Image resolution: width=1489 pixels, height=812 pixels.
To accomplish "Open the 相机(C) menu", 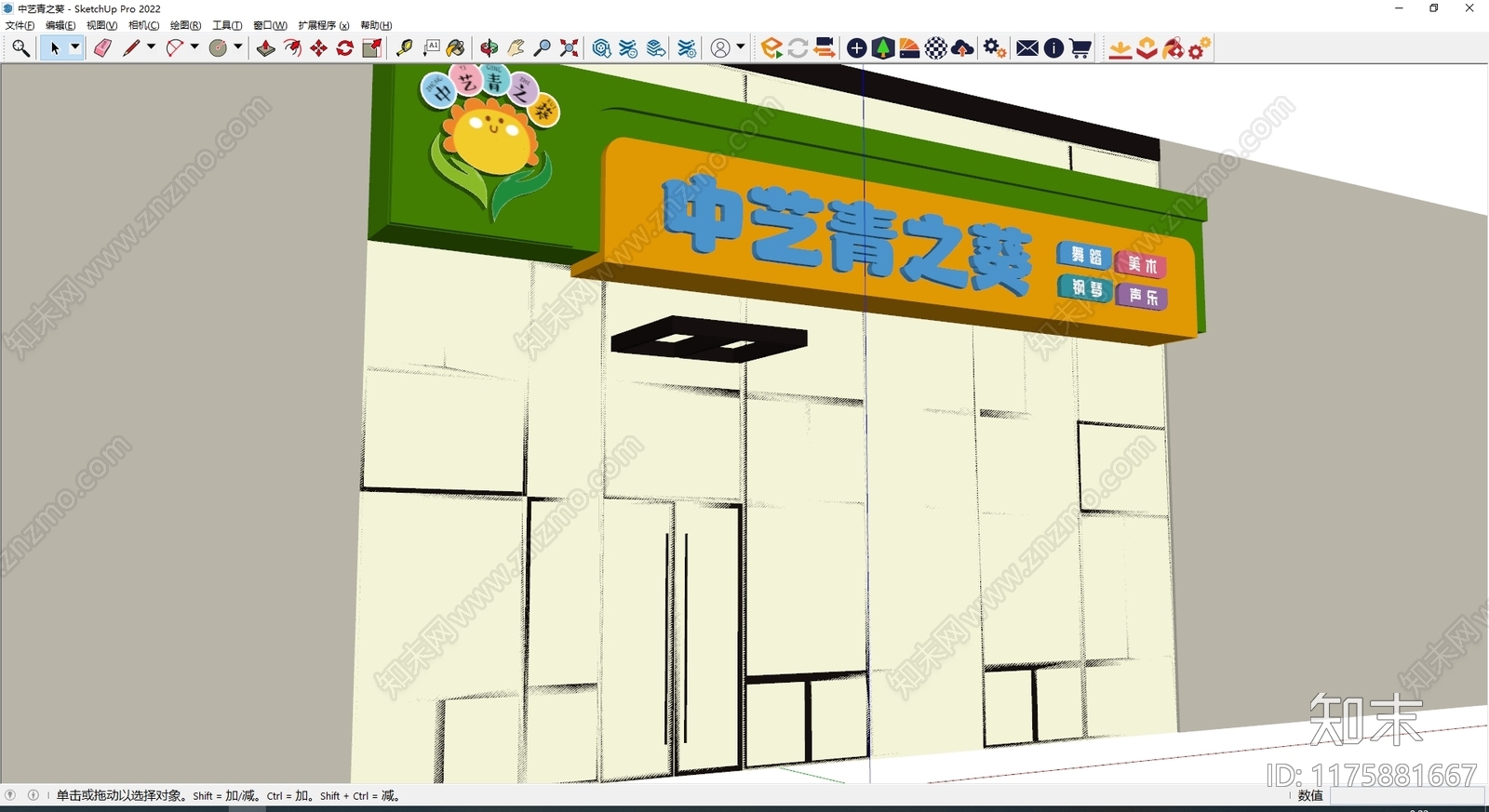I will click(143, 25).
